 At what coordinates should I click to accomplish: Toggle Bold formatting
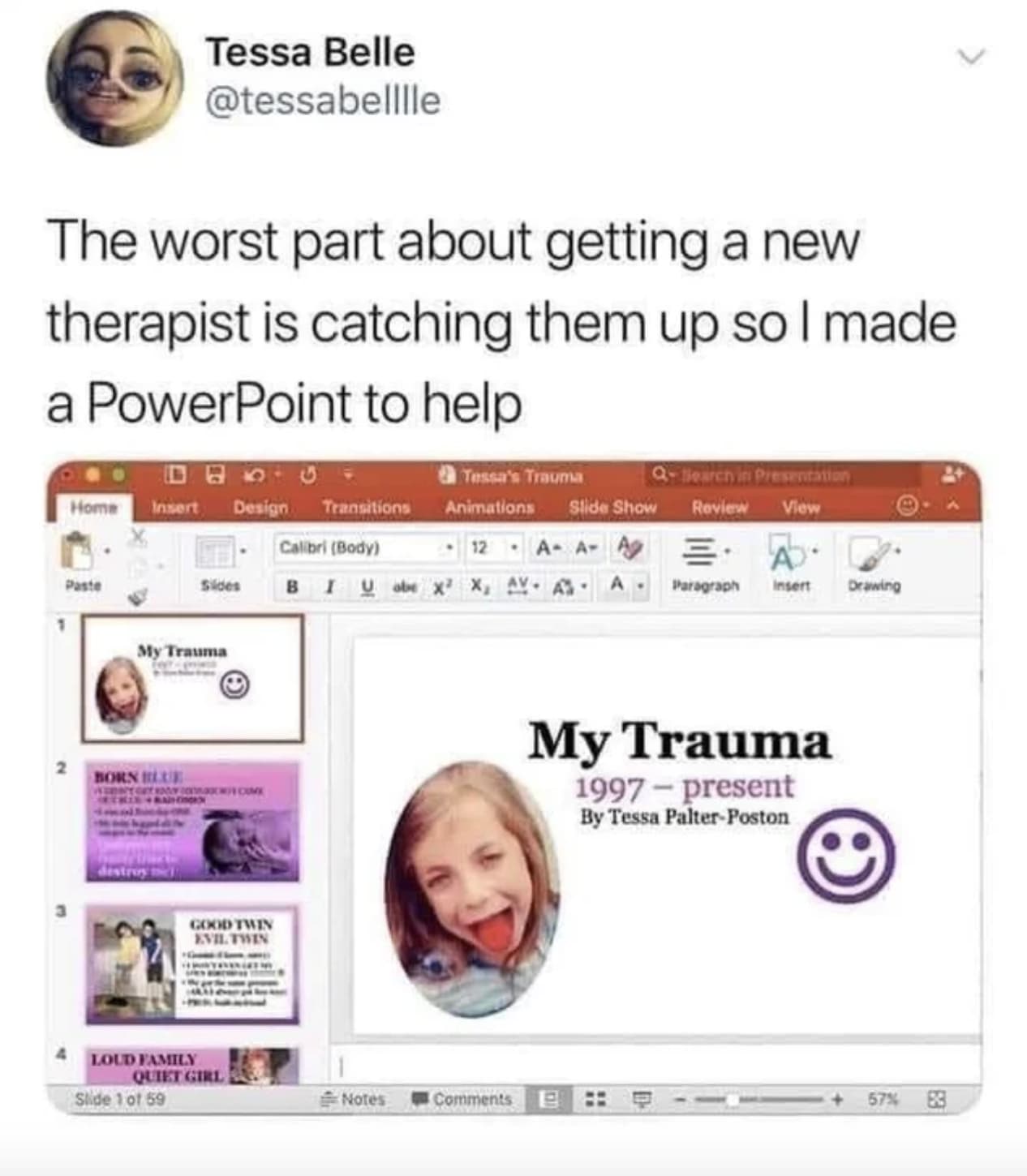[293, 586]
